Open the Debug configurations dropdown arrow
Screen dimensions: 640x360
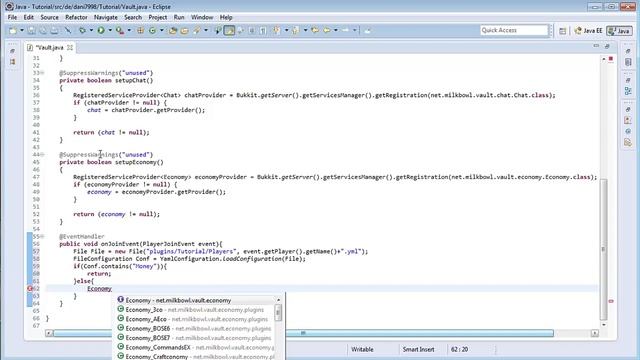click(x=91, y=31)
